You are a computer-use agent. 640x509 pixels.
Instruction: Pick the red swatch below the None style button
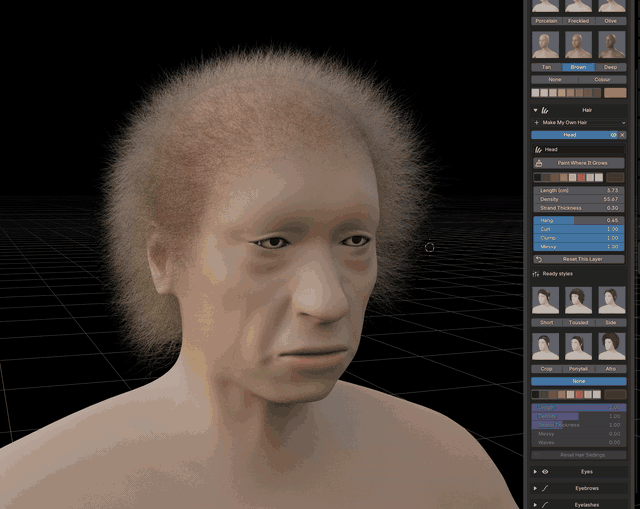(579, 394)
